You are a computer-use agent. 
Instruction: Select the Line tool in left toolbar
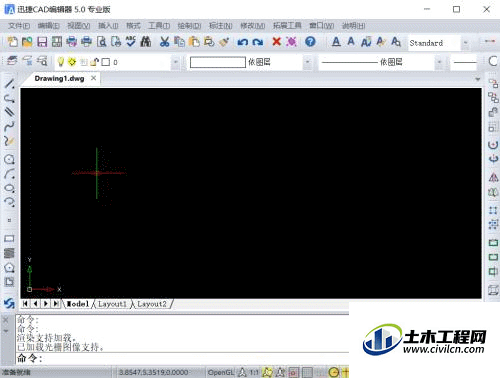pyautogui.click(x=9, y=83)
